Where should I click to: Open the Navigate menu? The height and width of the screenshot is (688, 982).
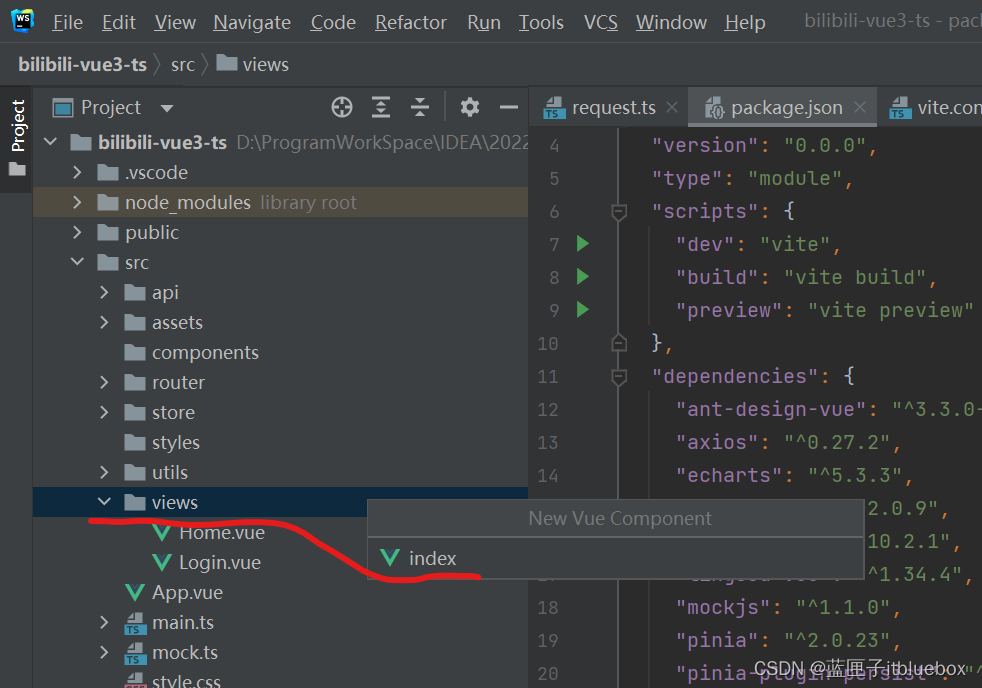(x=252, y=23)
